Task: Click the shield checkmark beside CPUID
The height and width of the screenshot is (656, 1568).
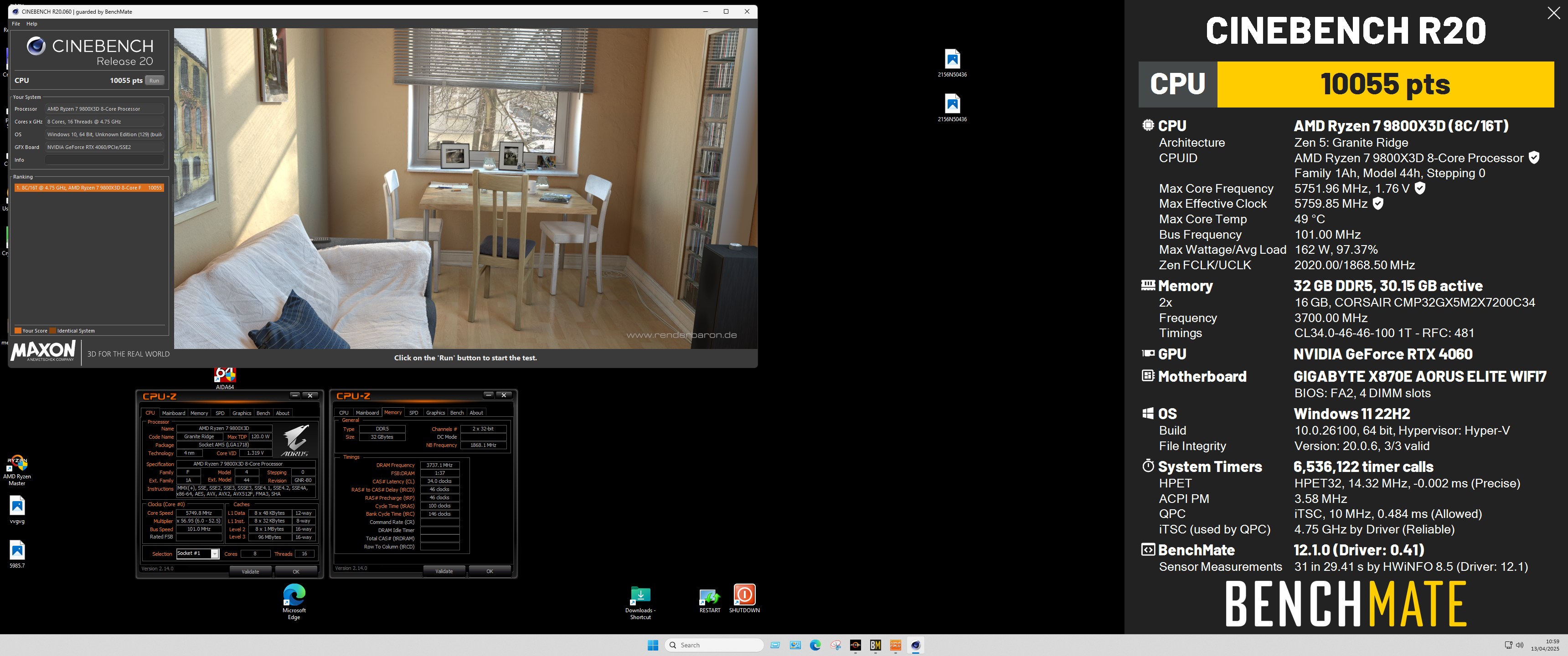Action: pos(1534,158)
